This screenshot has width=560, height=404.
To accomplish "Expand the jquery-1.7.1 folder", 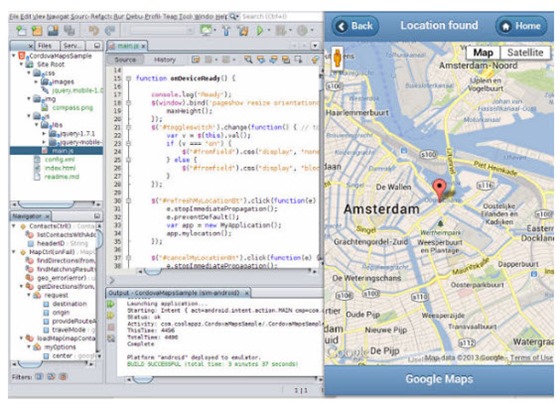I will [44, 134].
